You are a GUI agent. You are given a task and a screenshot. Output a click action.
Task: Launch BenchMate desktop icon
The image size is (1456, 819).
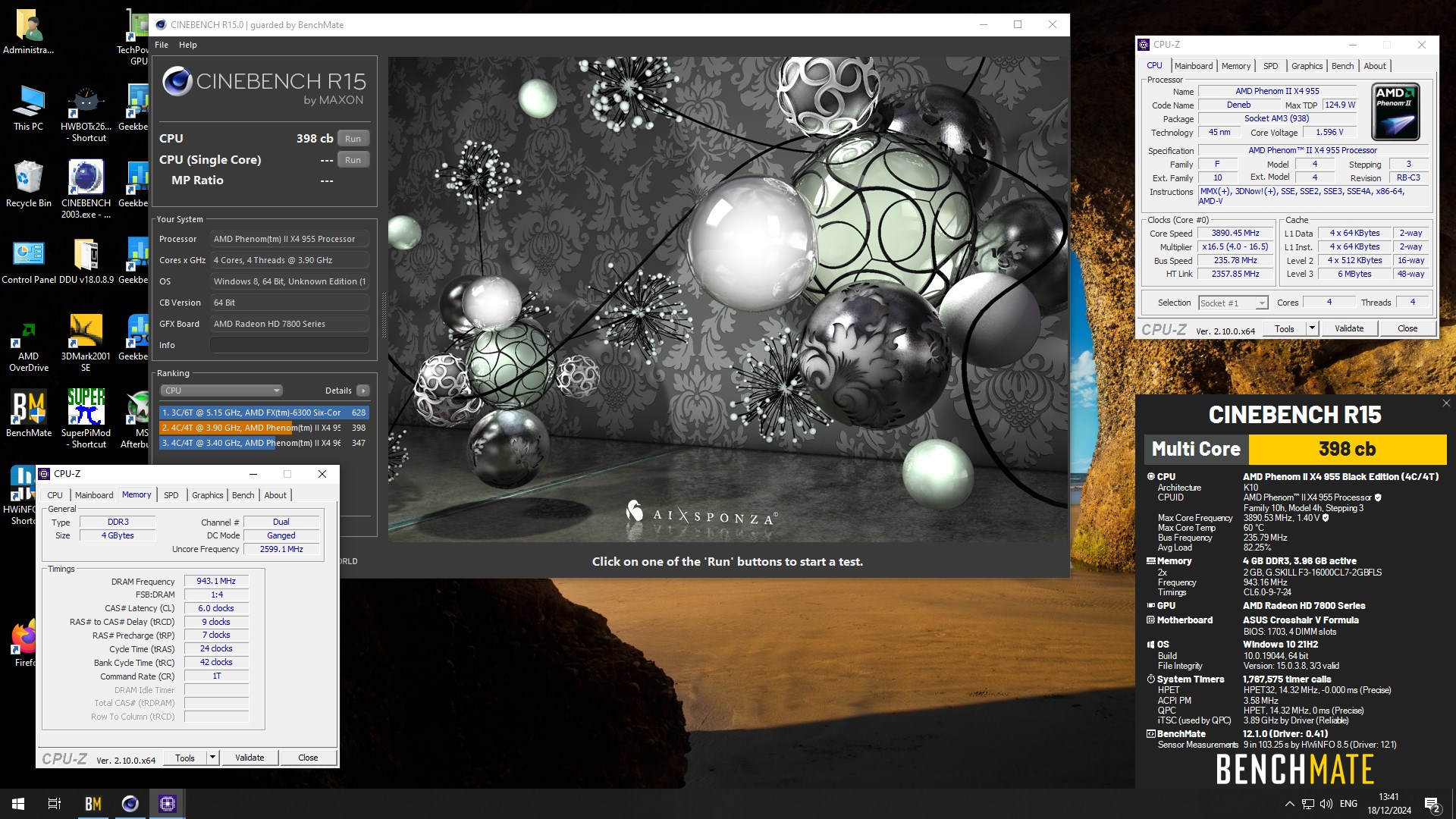pos(29,413)
